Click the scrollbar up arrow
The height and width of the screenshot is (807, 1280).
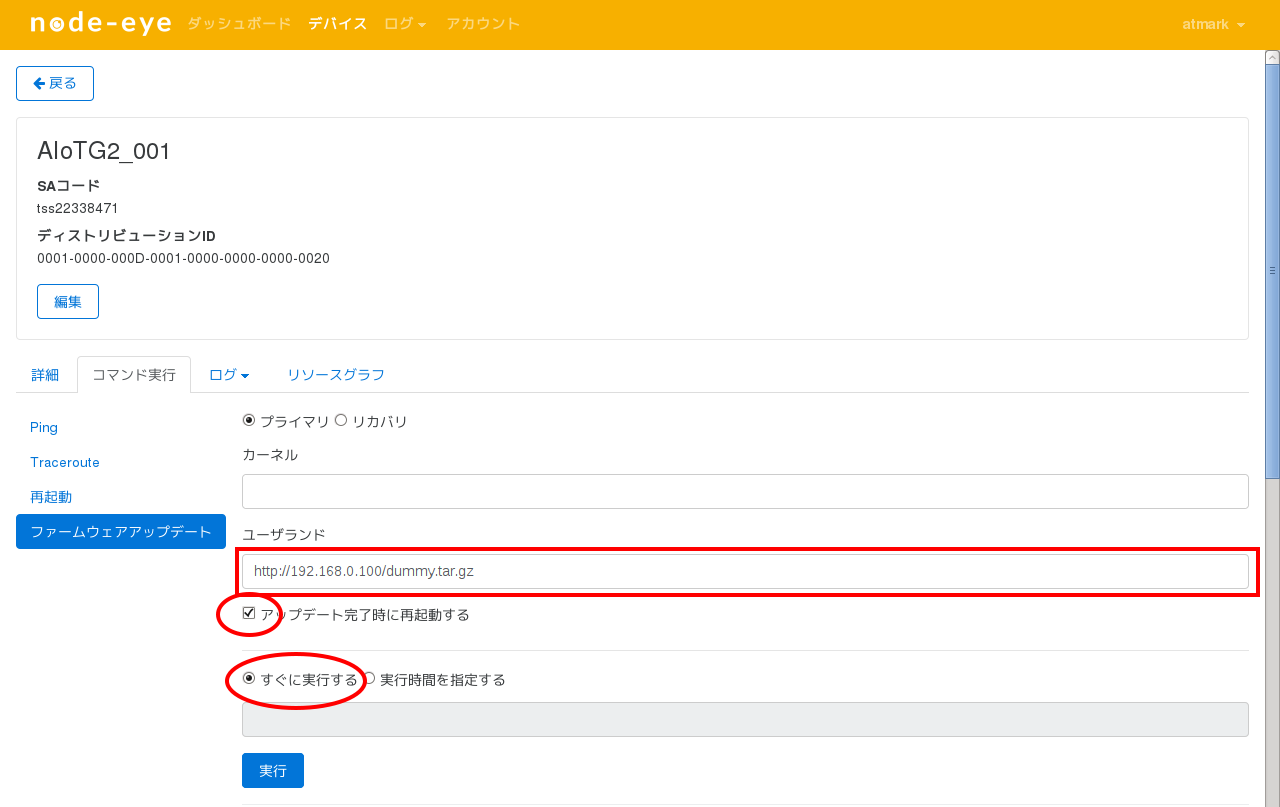1272,58
